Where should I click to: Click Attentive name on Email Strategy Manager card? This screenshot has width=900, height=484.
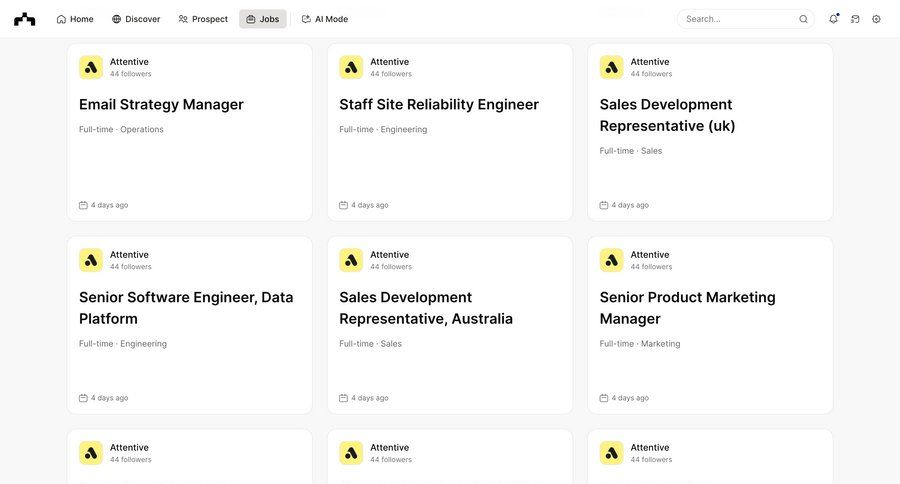[x=129, y=61]
